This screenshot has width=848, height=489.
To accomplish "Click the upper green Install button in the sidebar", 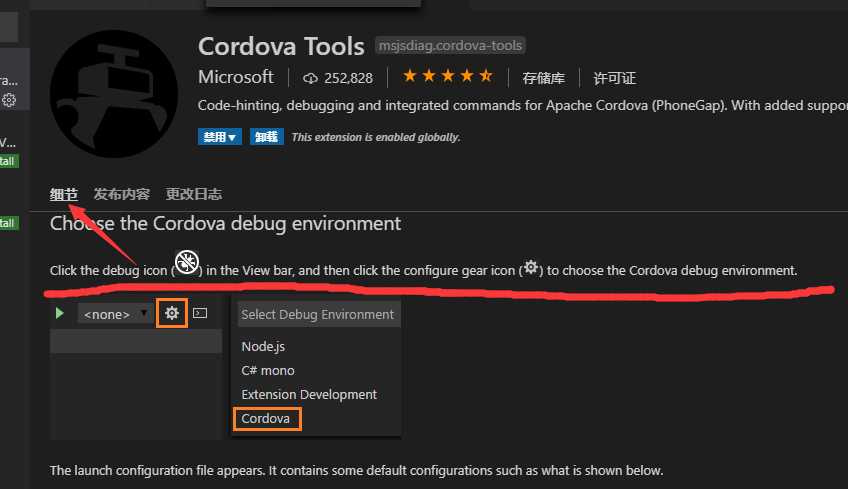I will [9, 161].
